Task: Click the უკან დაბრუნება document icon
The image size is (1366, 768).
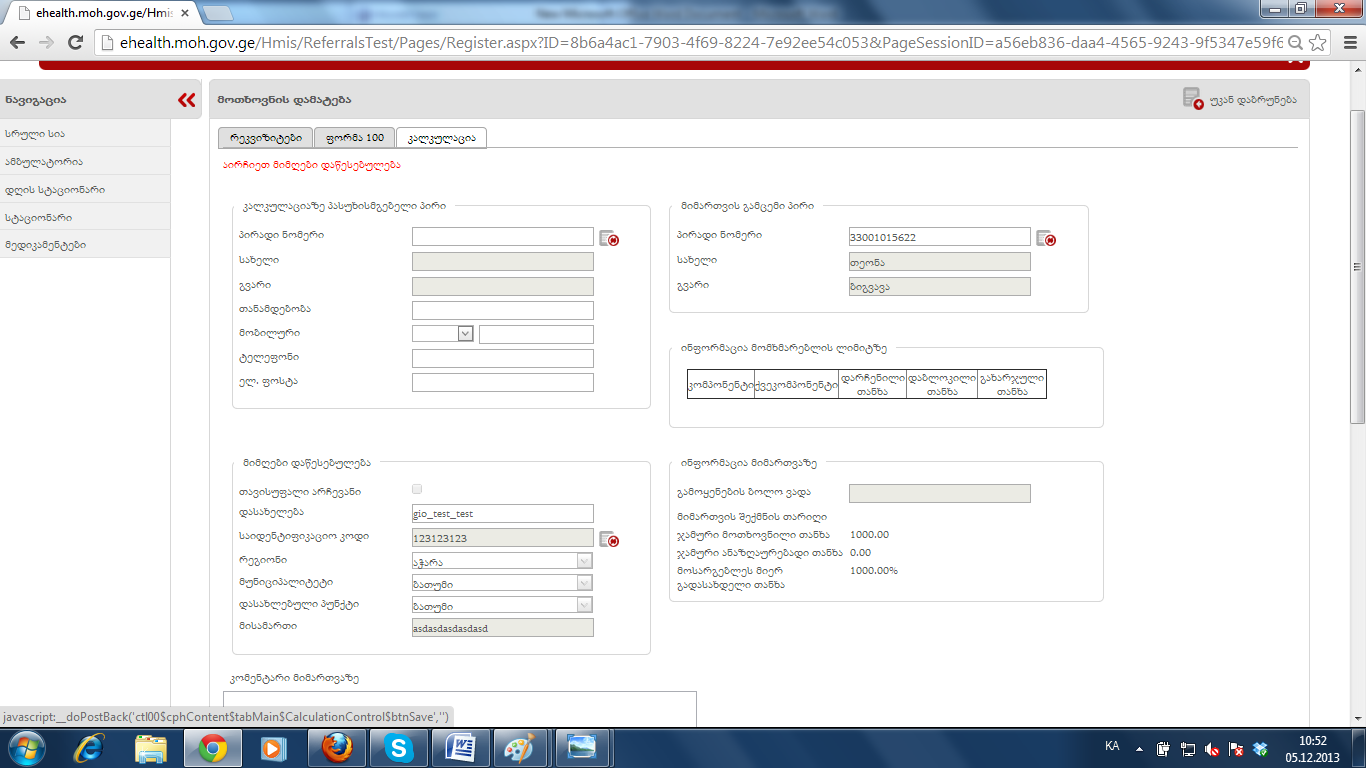Action: [1192, 99]
